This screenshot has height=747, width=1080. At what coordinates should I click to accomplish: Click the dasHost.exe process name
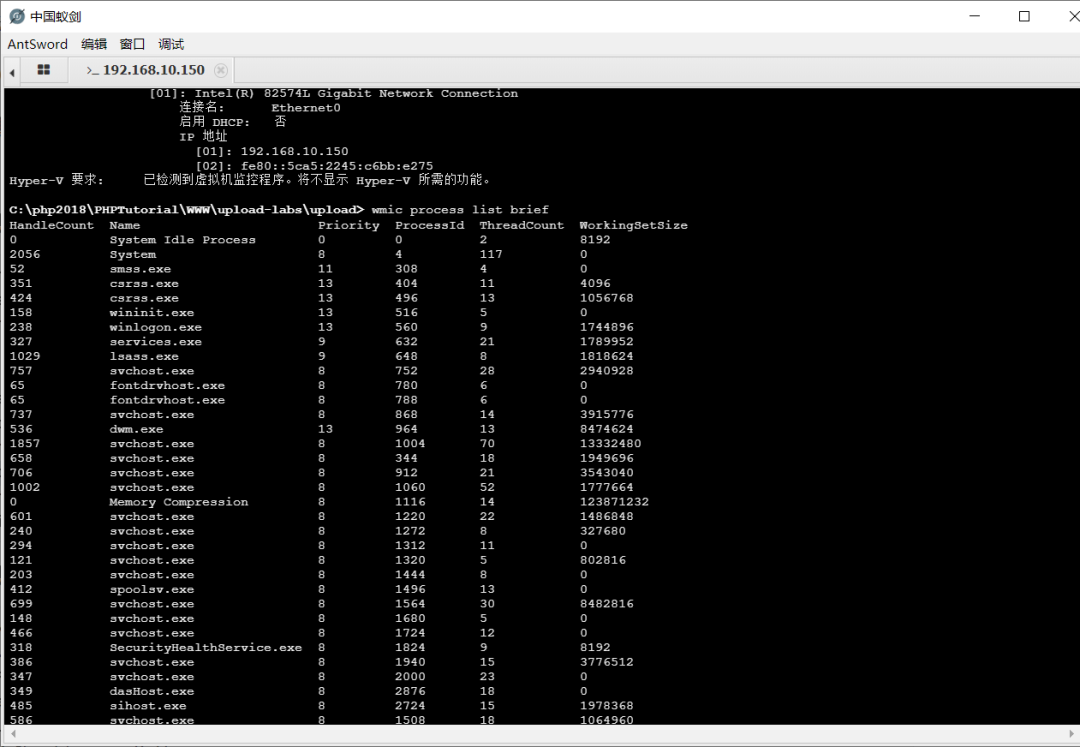pos(152,691)
